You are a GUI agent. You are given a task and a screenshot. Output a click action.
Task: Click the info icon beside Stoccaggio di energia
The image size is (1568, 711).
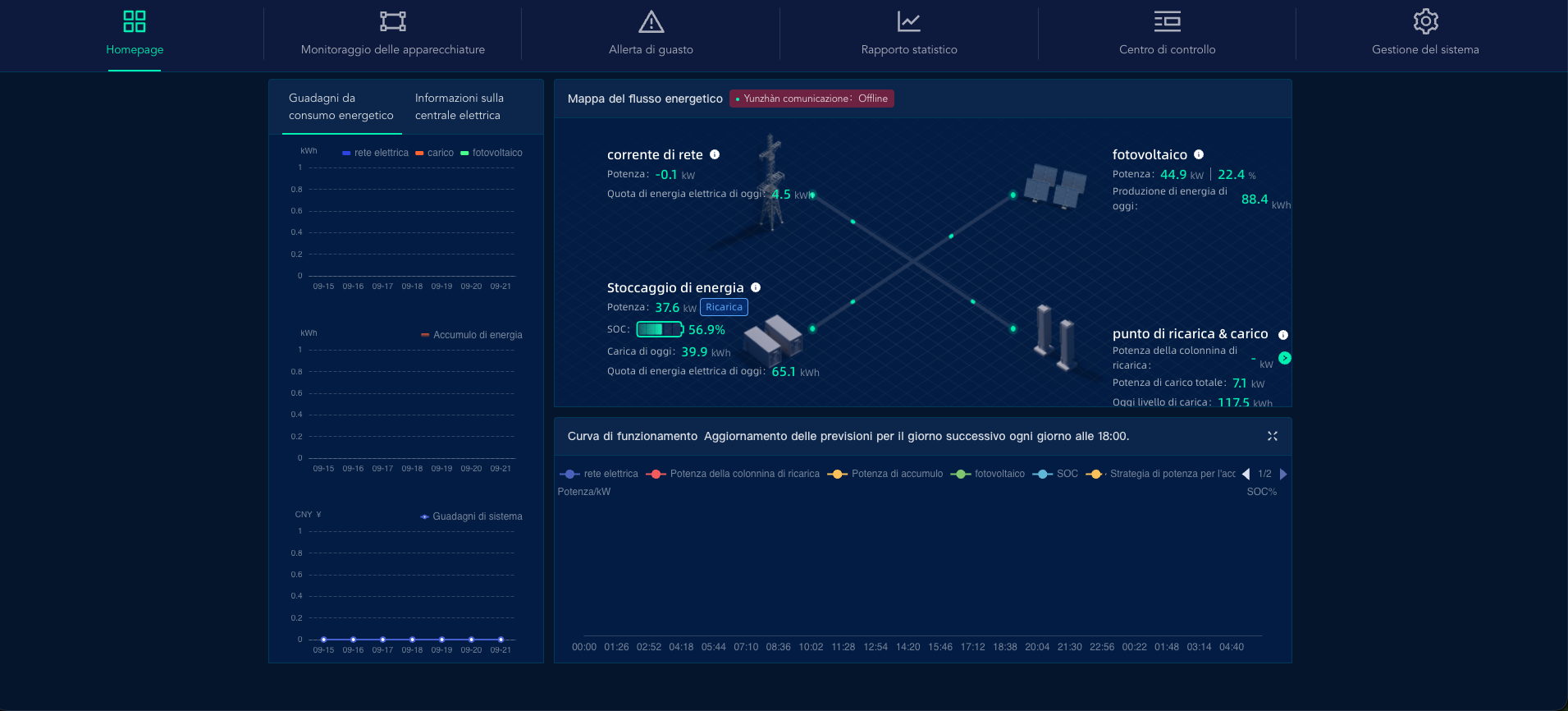click(756, 287)
